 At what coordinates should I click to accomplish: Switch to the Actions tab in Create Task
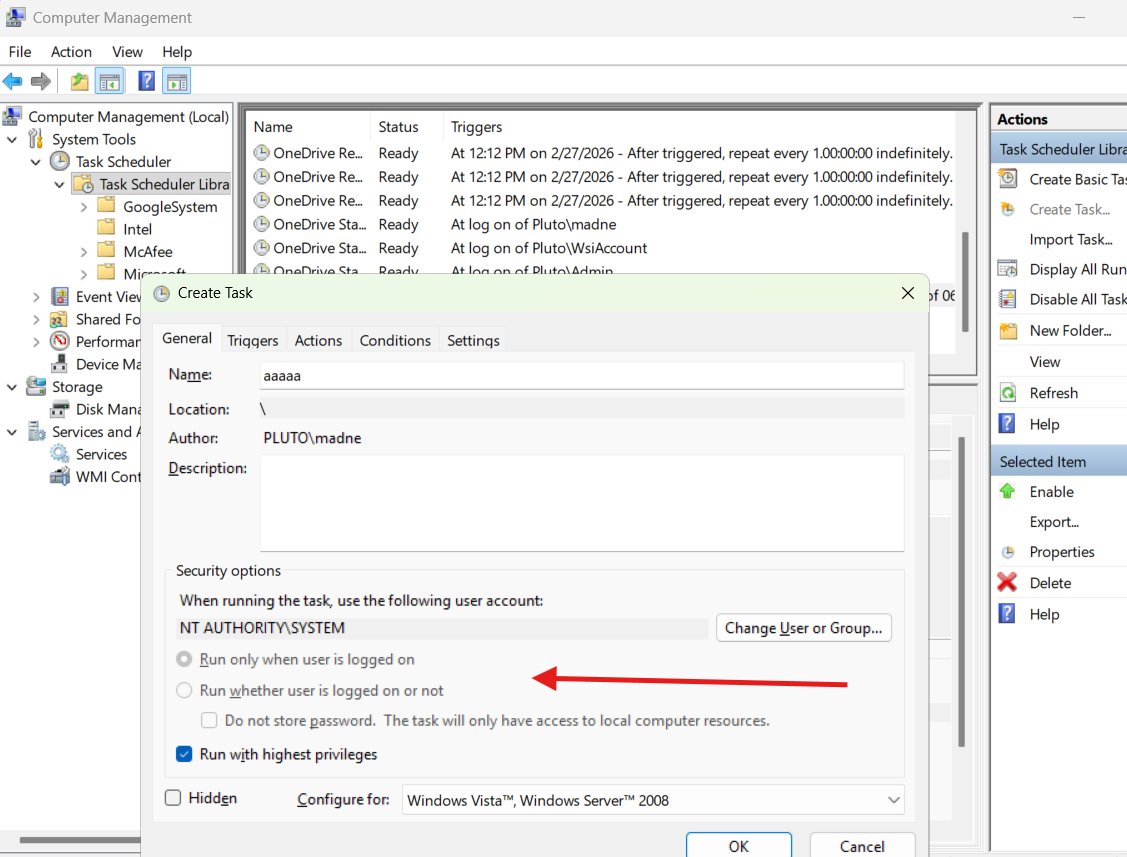(318, 340)
